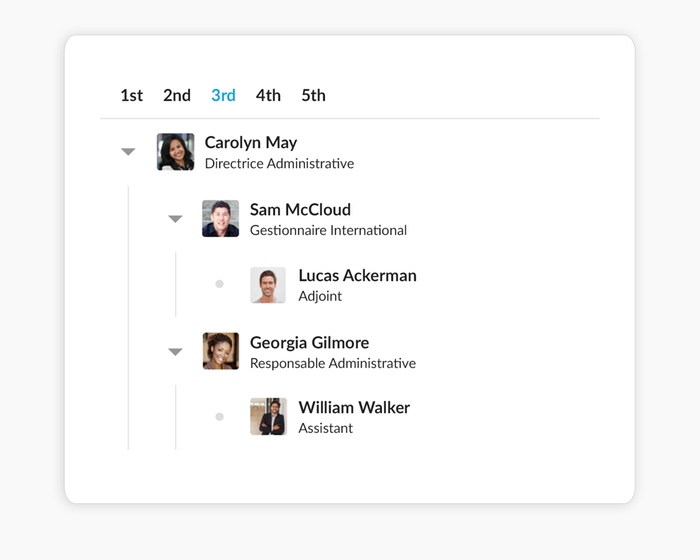The image size is (700, 560).
Task: Select the active 3rd tab
Action: [223, 96]
